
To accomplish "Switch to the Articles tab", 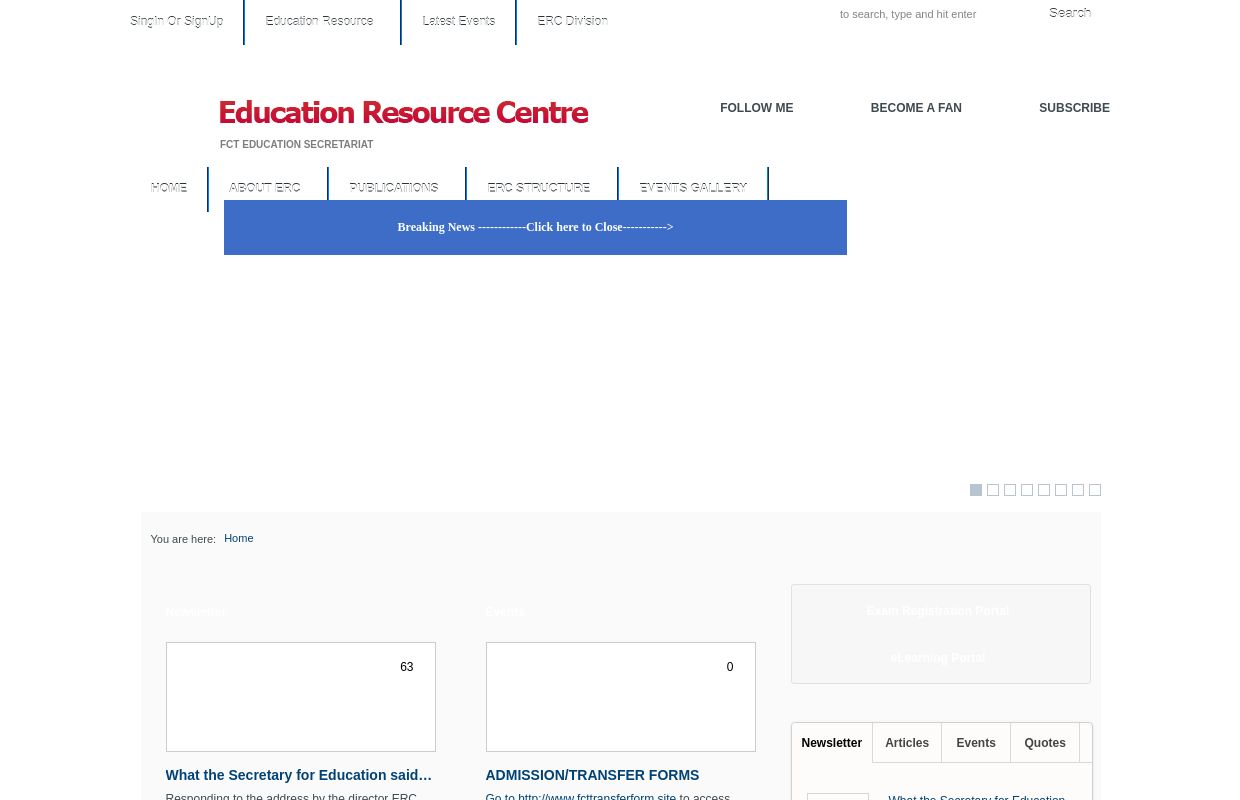I will [906, 743].
